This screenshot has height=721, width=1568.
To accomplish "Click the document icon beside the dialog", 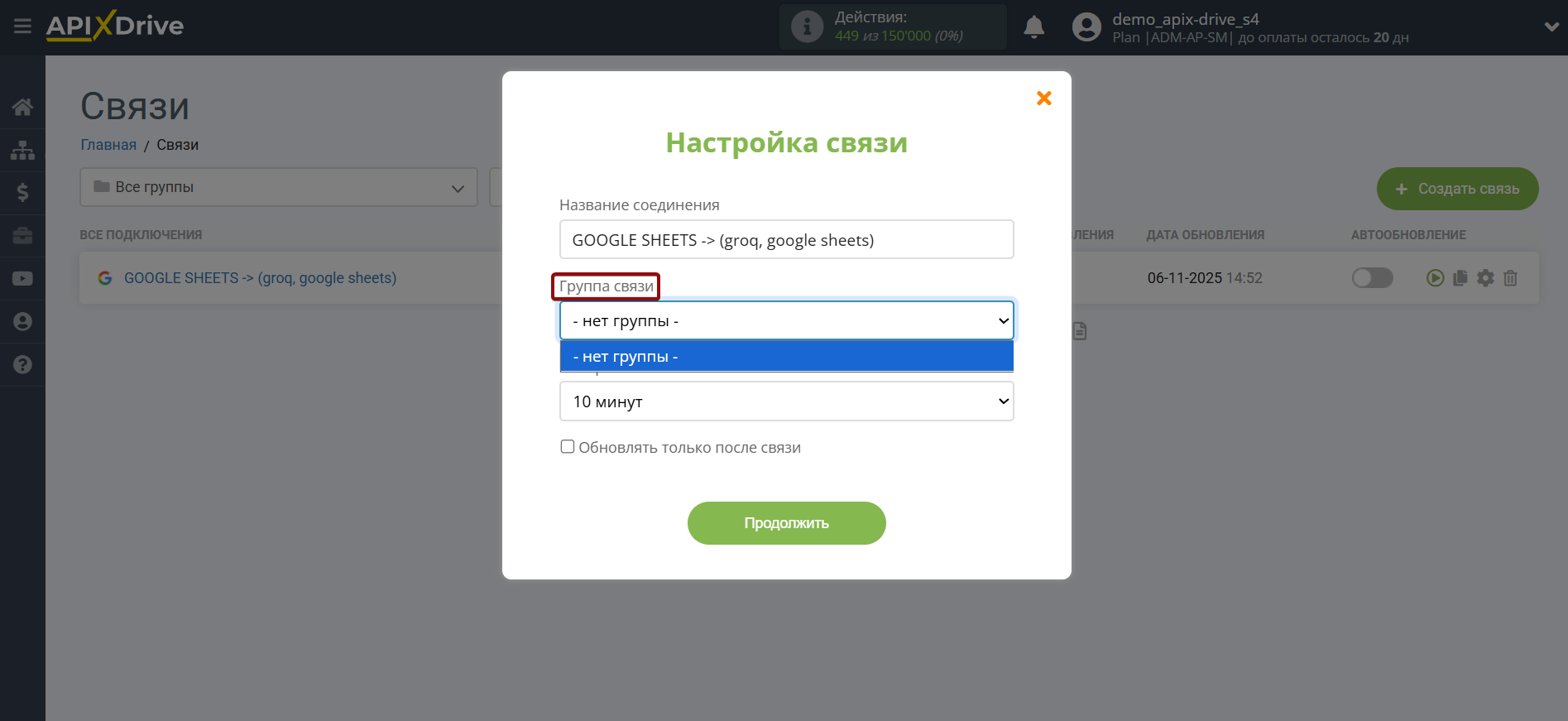I will [1079, 331].
